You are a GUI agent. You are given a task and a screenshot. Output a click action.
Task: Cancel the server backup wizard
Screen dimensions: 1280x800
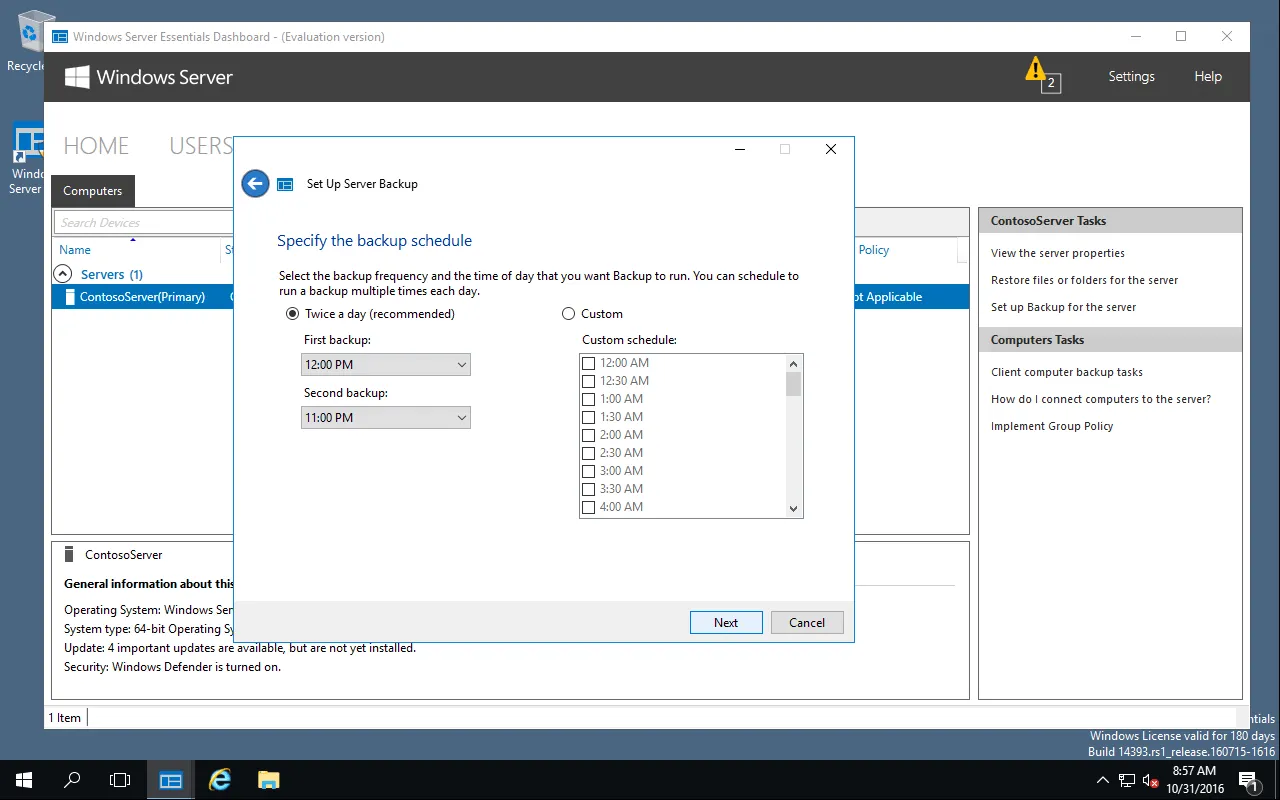807,622
